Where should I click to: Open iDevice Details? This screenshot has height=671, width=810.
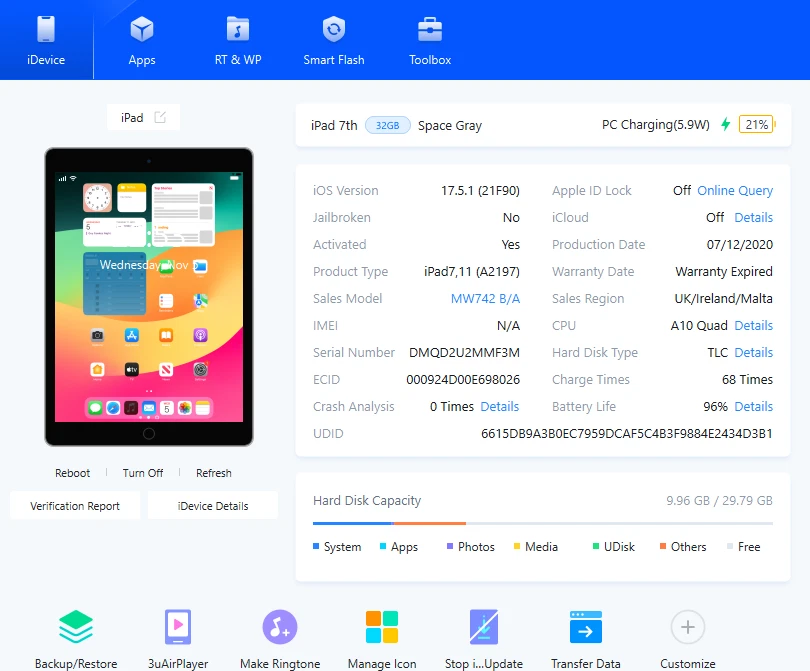(213, 506)
